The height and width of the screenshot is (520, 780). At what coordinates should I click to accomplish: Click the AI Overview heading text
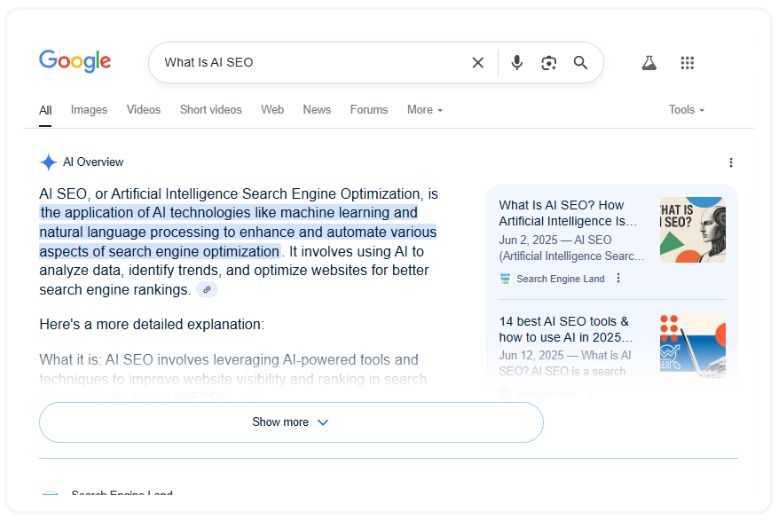(x=93, y=162)
